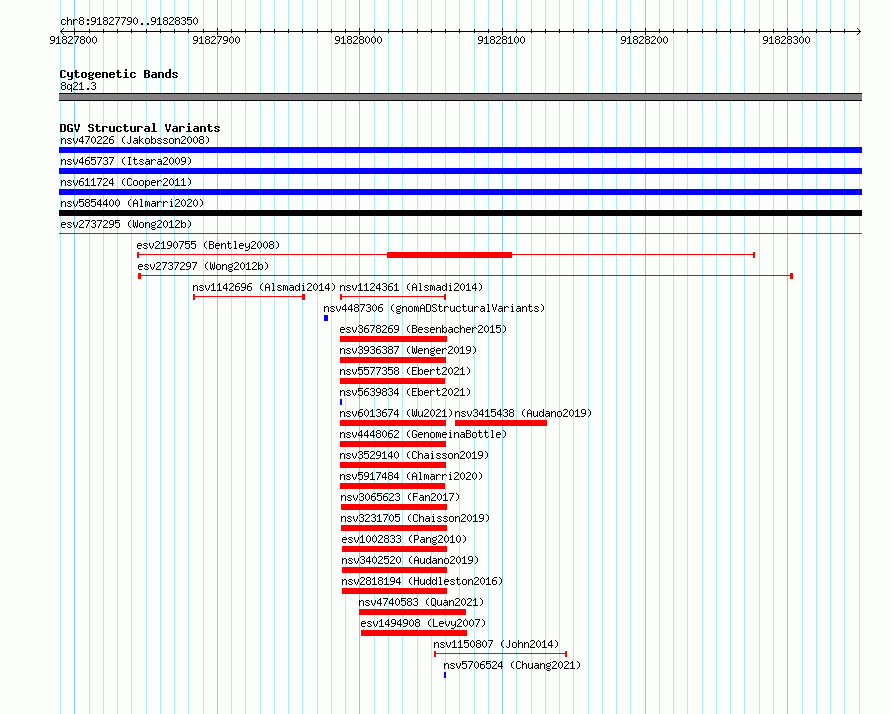Click the red bar under esv1494908
Viewport: 890px width, 714px height.
414,633
